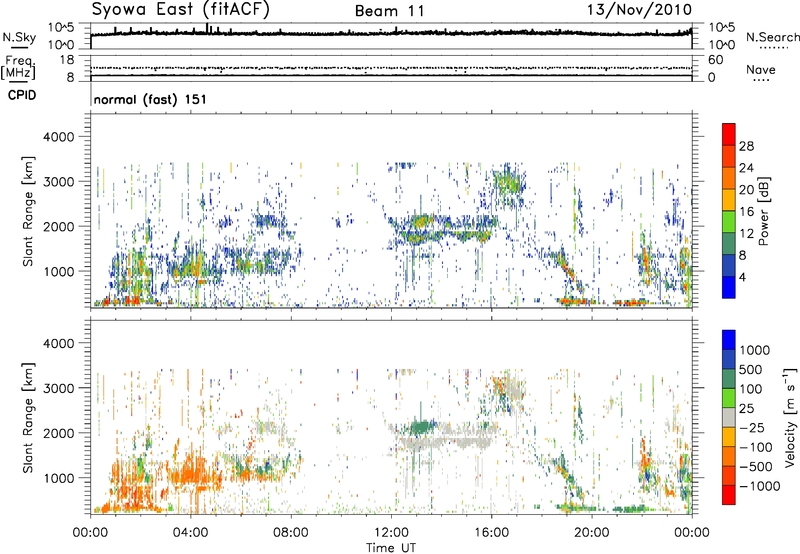Click the '-25' label on Velocity colorbar
The image size is (800, 554).
tap(751, 428)
